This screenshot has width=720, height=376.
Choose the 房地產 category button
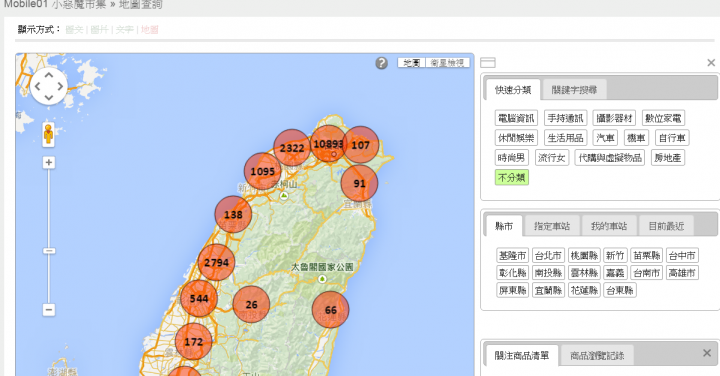(x=668, y=158)
